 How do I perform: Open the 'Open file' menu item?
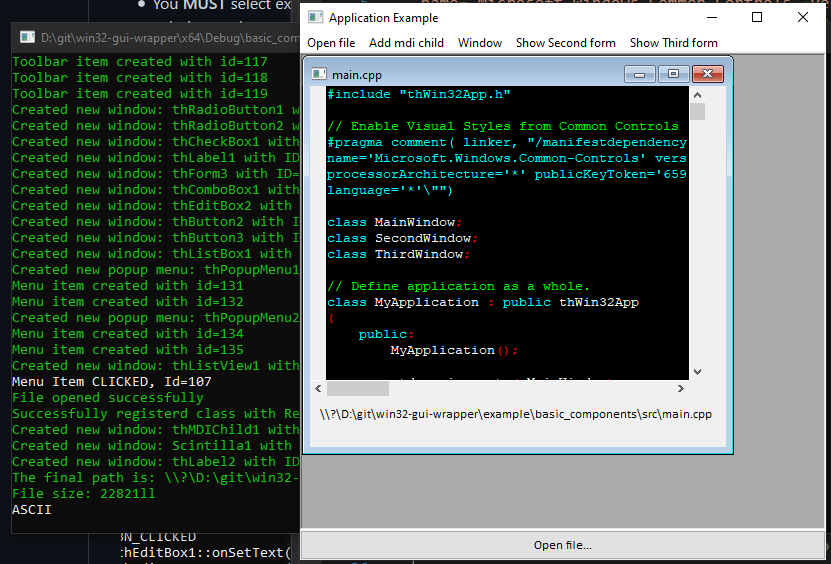pyautogui.click(x=331, y=43)
